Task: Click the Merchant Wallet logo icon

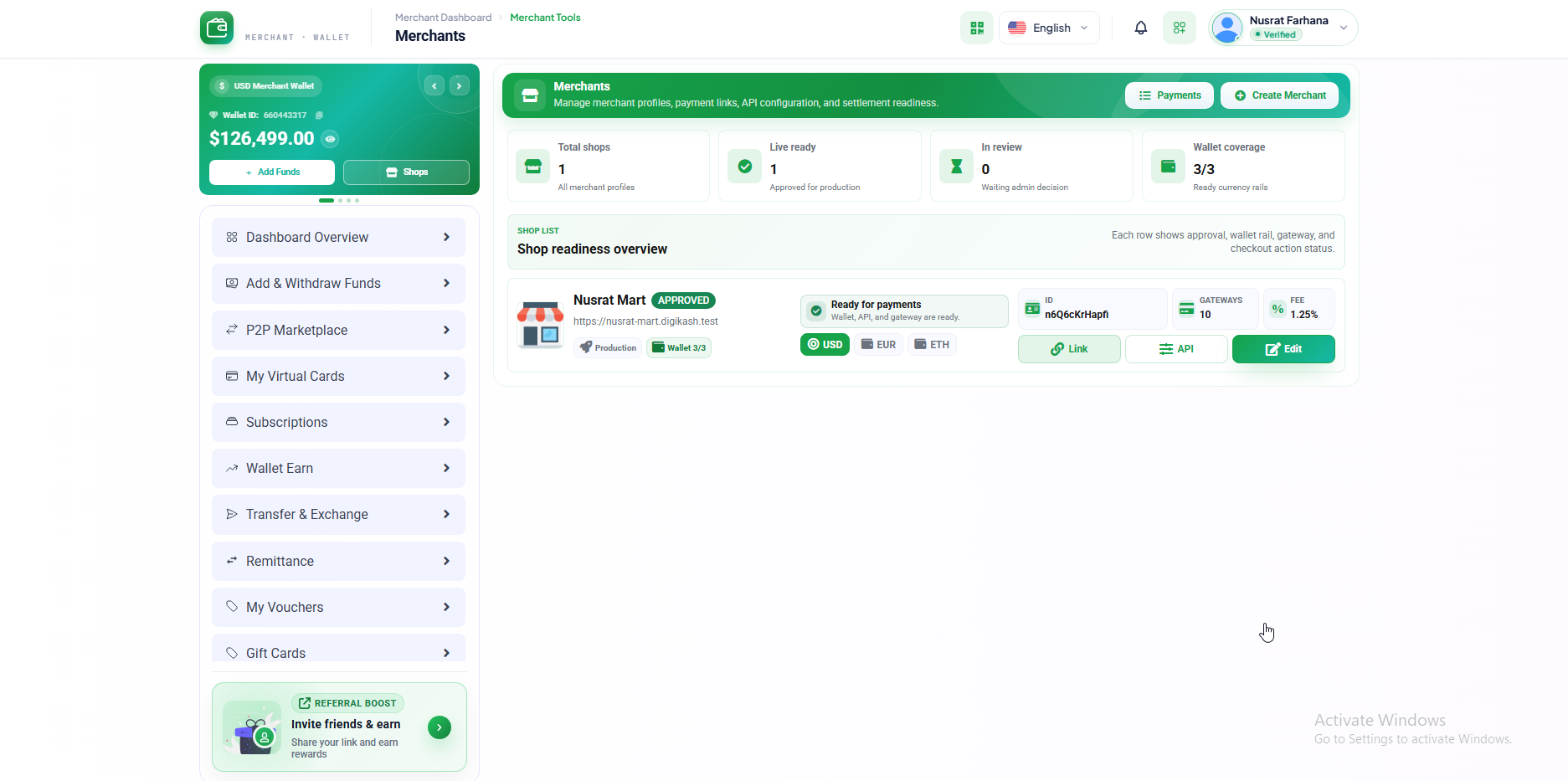Action: click(x=217, y=28)
